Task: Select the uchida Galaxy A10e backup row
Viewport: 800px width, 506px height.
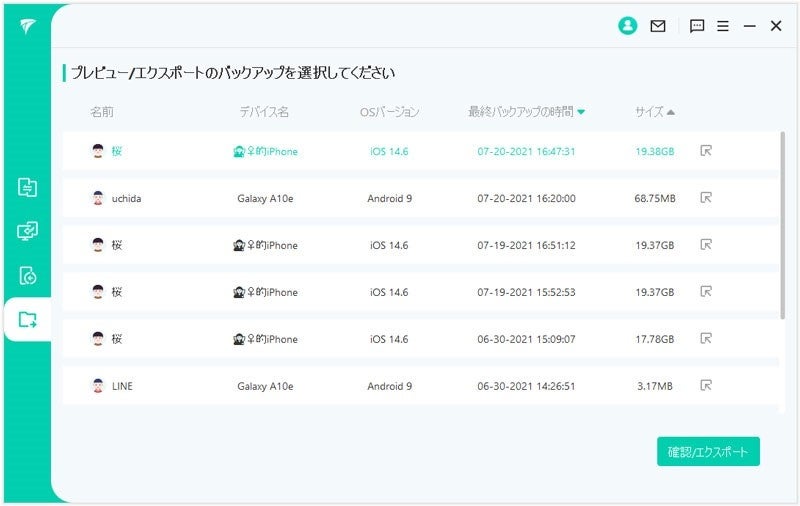Action: pos(400,198)
